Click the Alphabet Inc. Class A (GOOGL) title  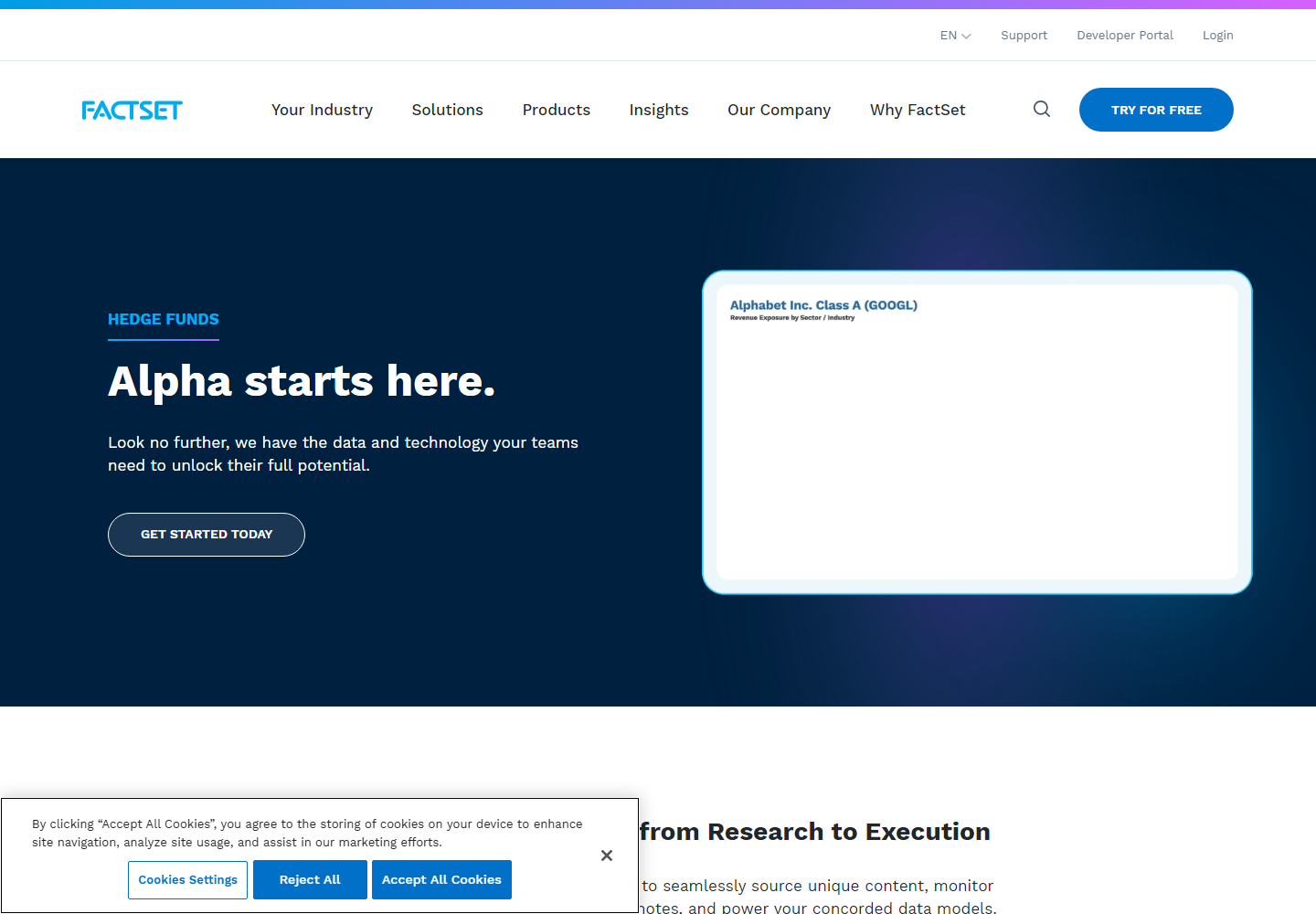823,305
